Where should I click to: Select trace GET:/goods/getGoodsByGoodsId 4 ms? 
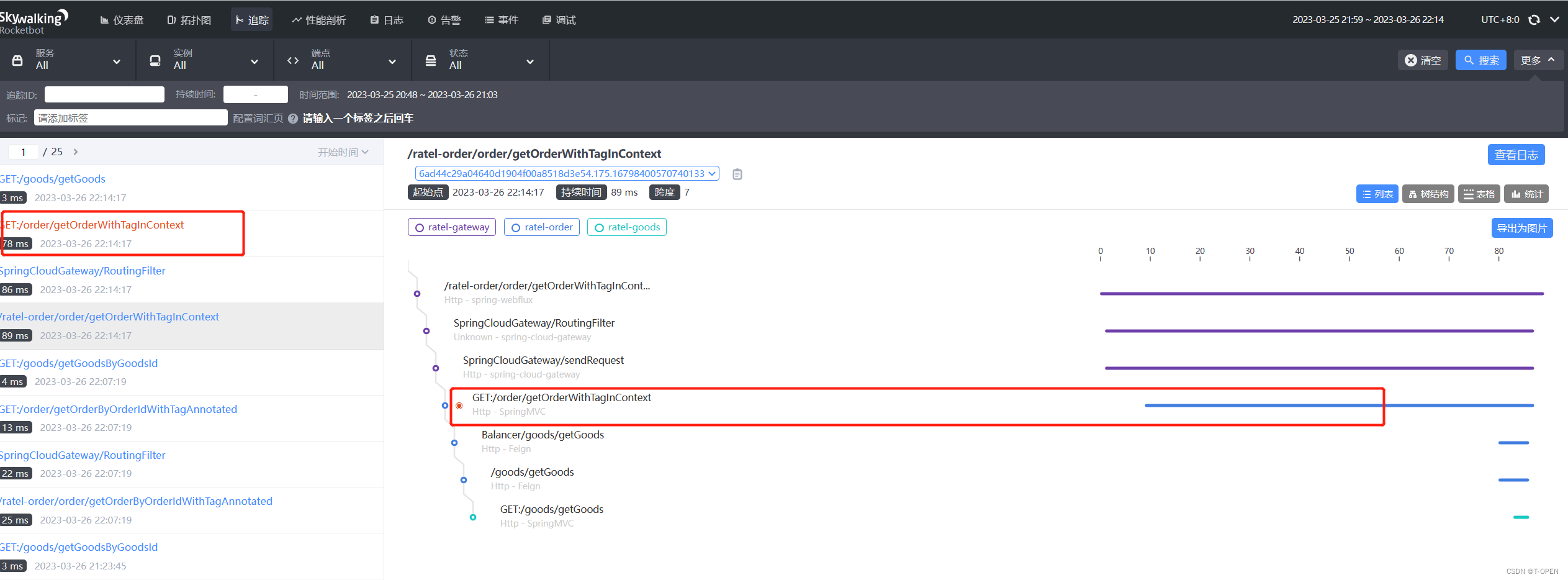click(192, 372)
